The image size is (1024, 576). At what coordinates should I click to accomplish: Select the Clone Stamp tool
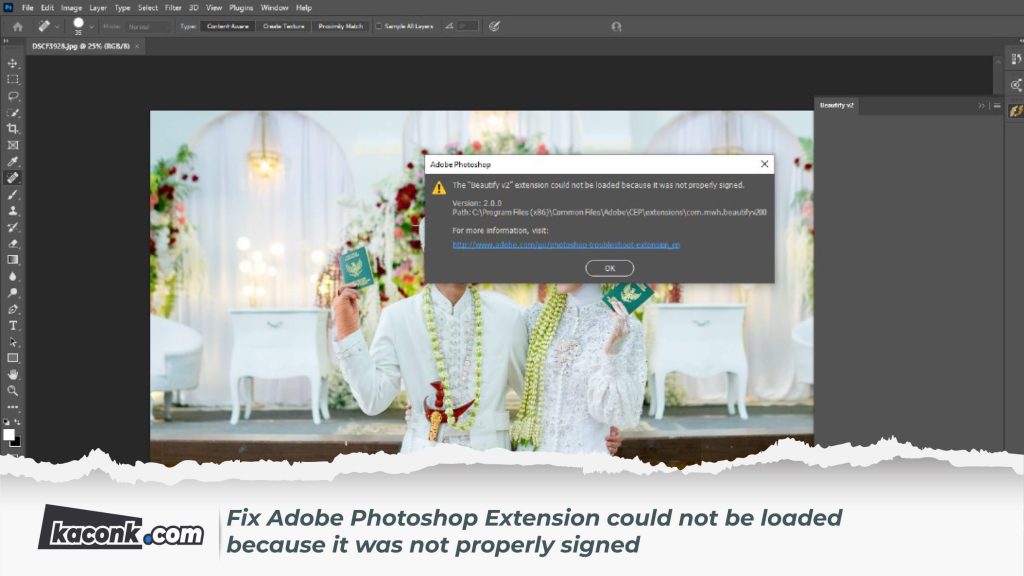tap(12, 211)
